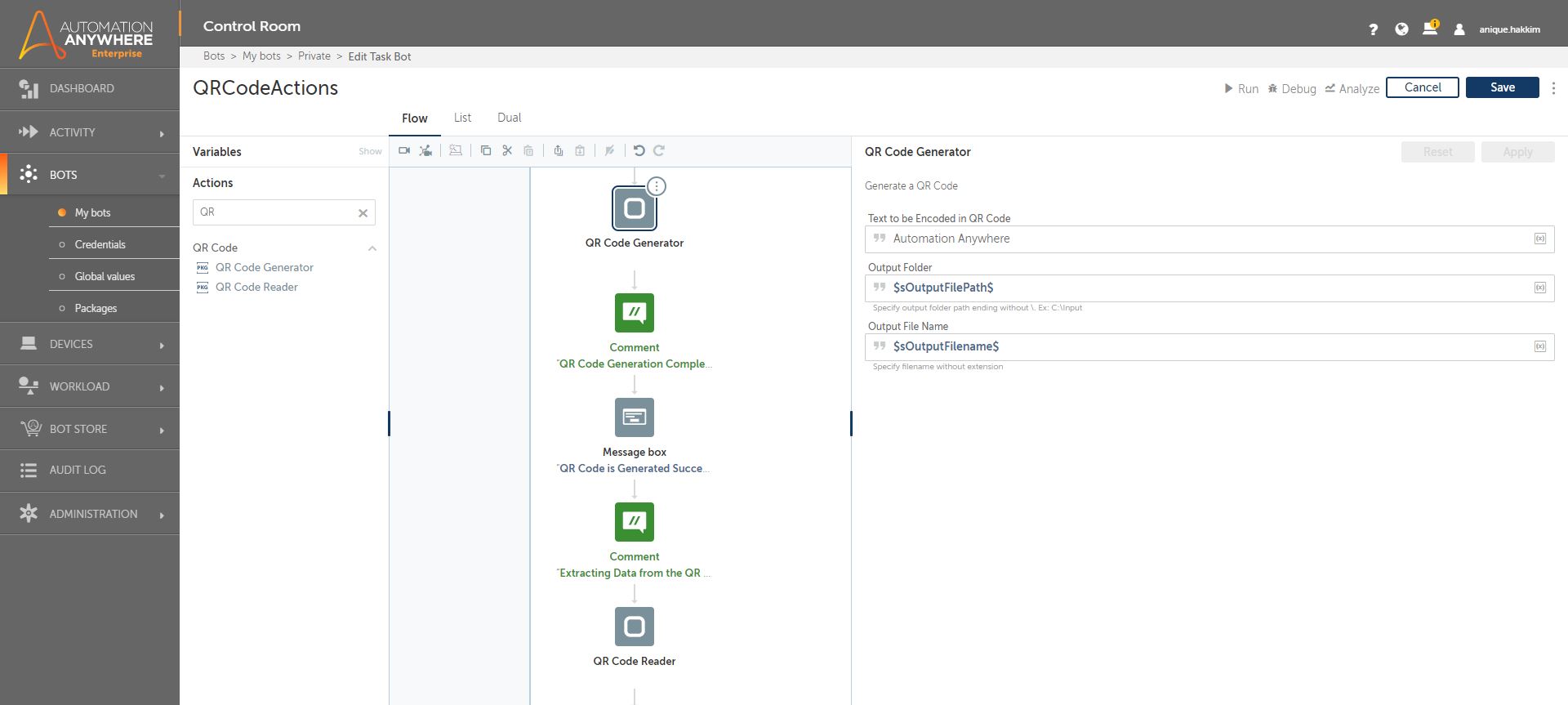Open the help question mark icon
Screen dimensions: 1568x705
[x=1373, y=29]
